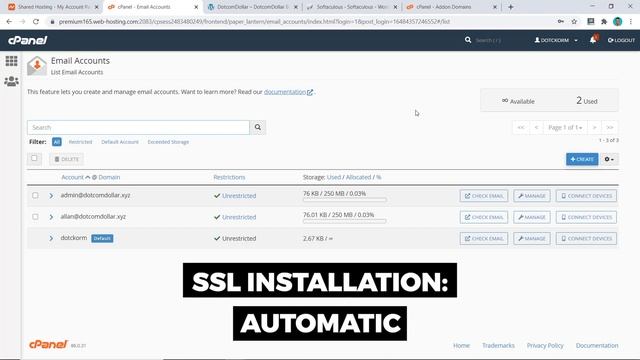Open the Chrome three-dot menu
640x360 pixels.
631,22
